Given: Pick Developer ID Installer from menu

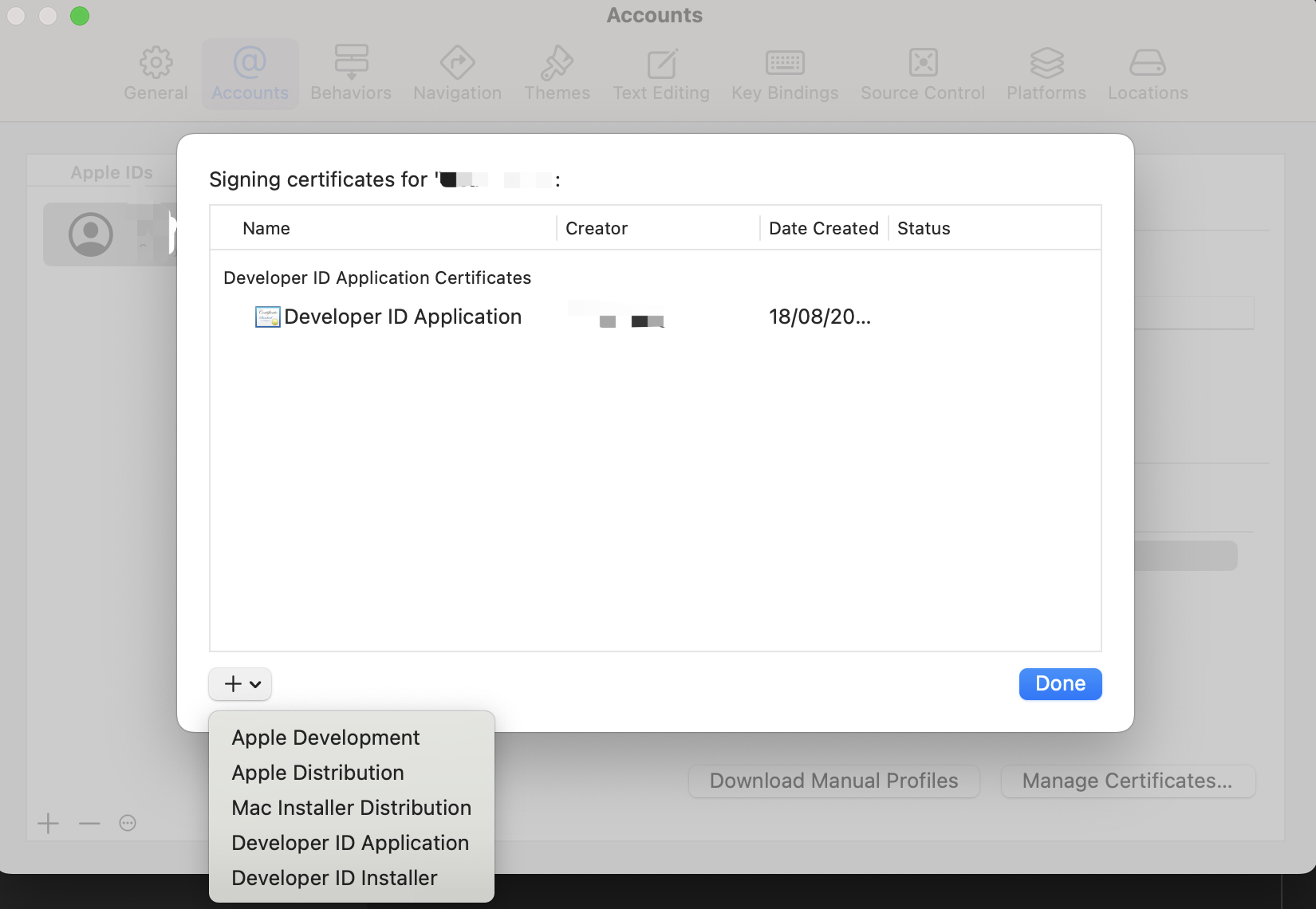Looking at the screenshot, I should coord(334,878).
